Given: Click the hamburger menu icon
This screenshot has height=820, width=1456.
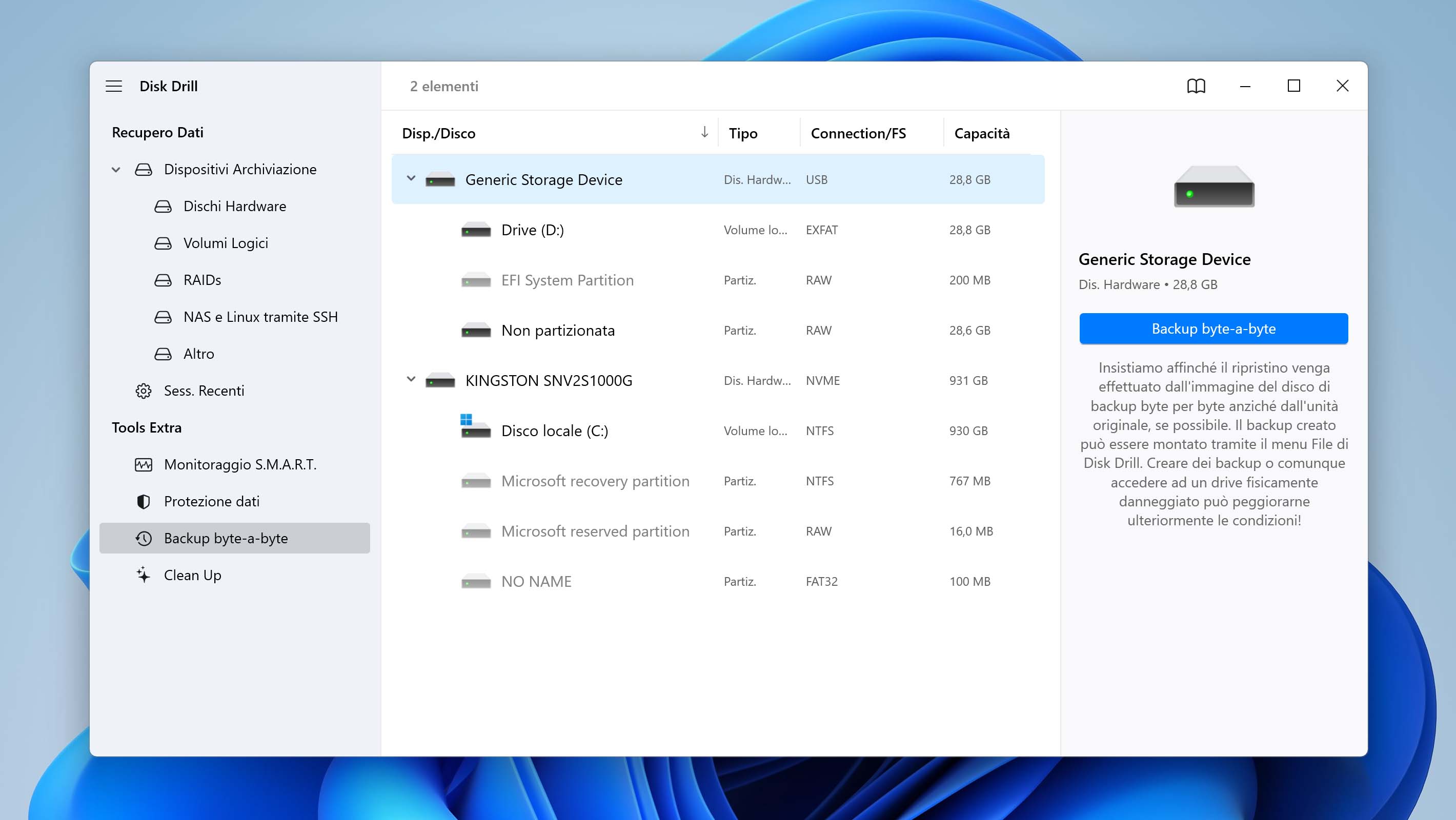Looking at the screenshot, I should tap(114, 85).
